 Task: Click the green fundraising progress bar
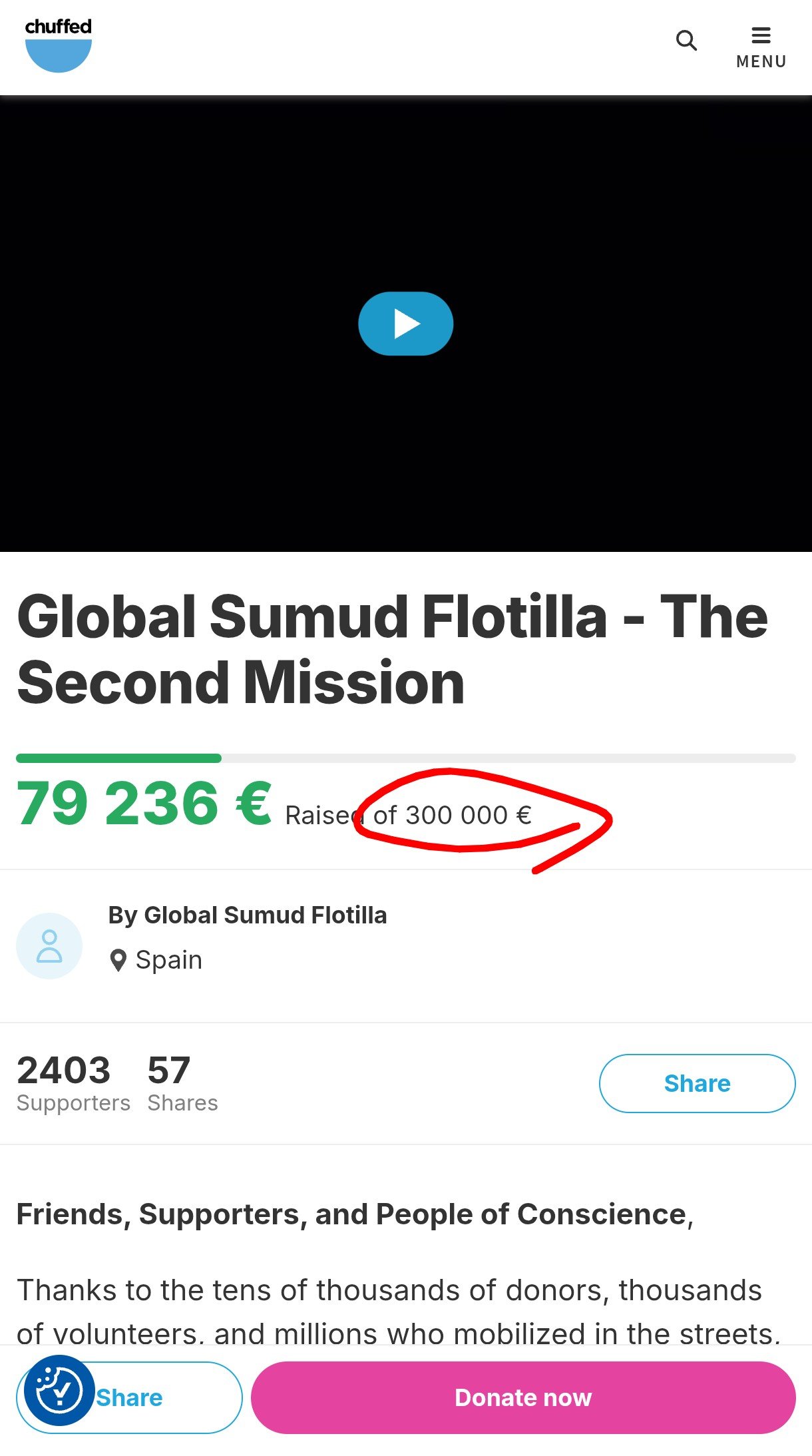pos(118,758)
